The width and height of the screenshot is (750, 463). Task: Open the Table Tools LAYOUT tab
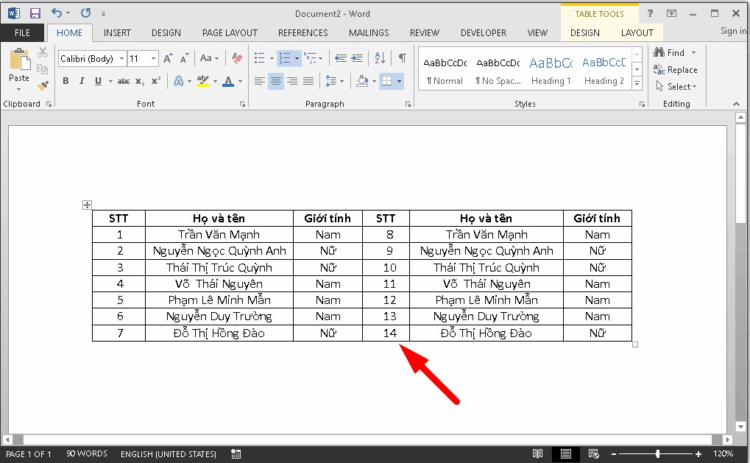click(x=637, y=33)
